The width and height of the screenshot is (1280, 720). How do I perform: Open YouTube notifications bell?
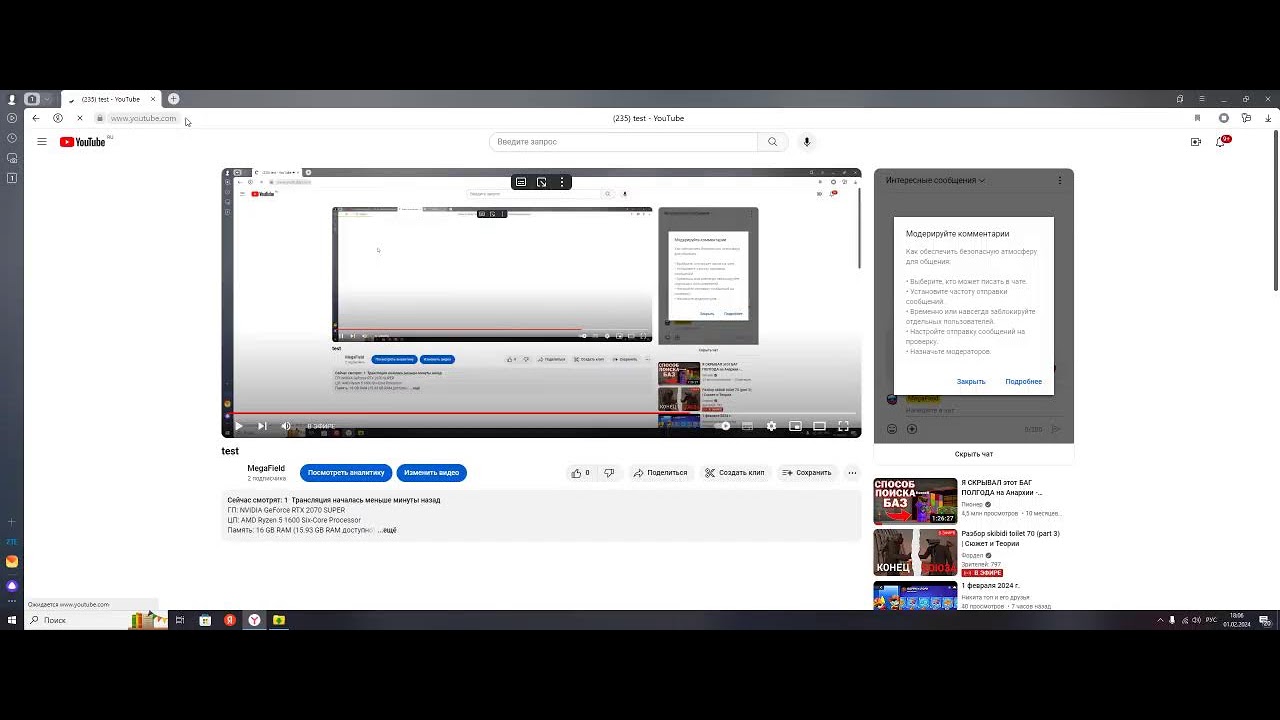1220,142
